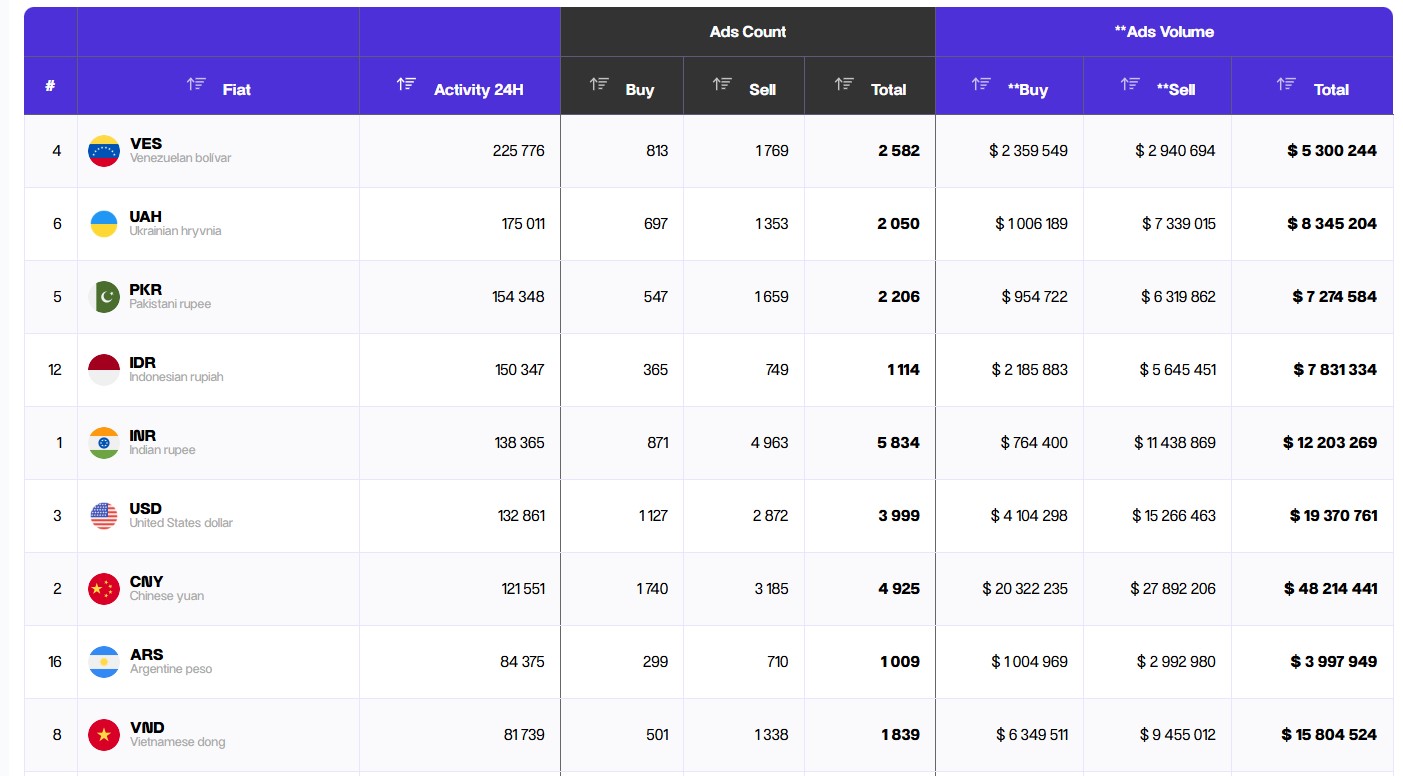This screenshot has width=1403, height=776.
Task: Click the **Ads Volume group header
Action: click(1164, 32)
